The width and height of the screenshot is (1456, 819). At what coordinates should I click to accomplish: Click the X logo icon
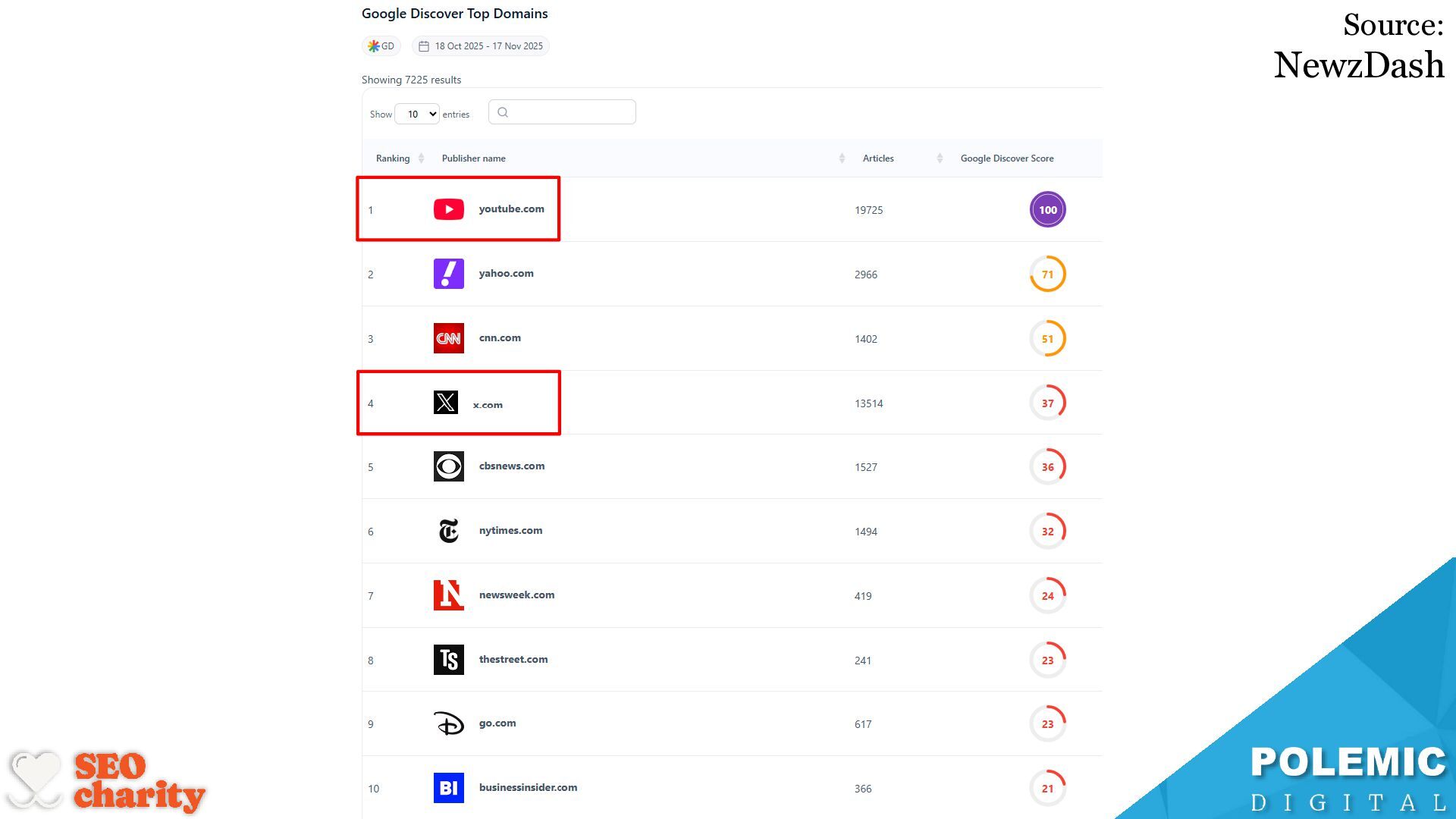pyautogui.click(x=445, y=402)
